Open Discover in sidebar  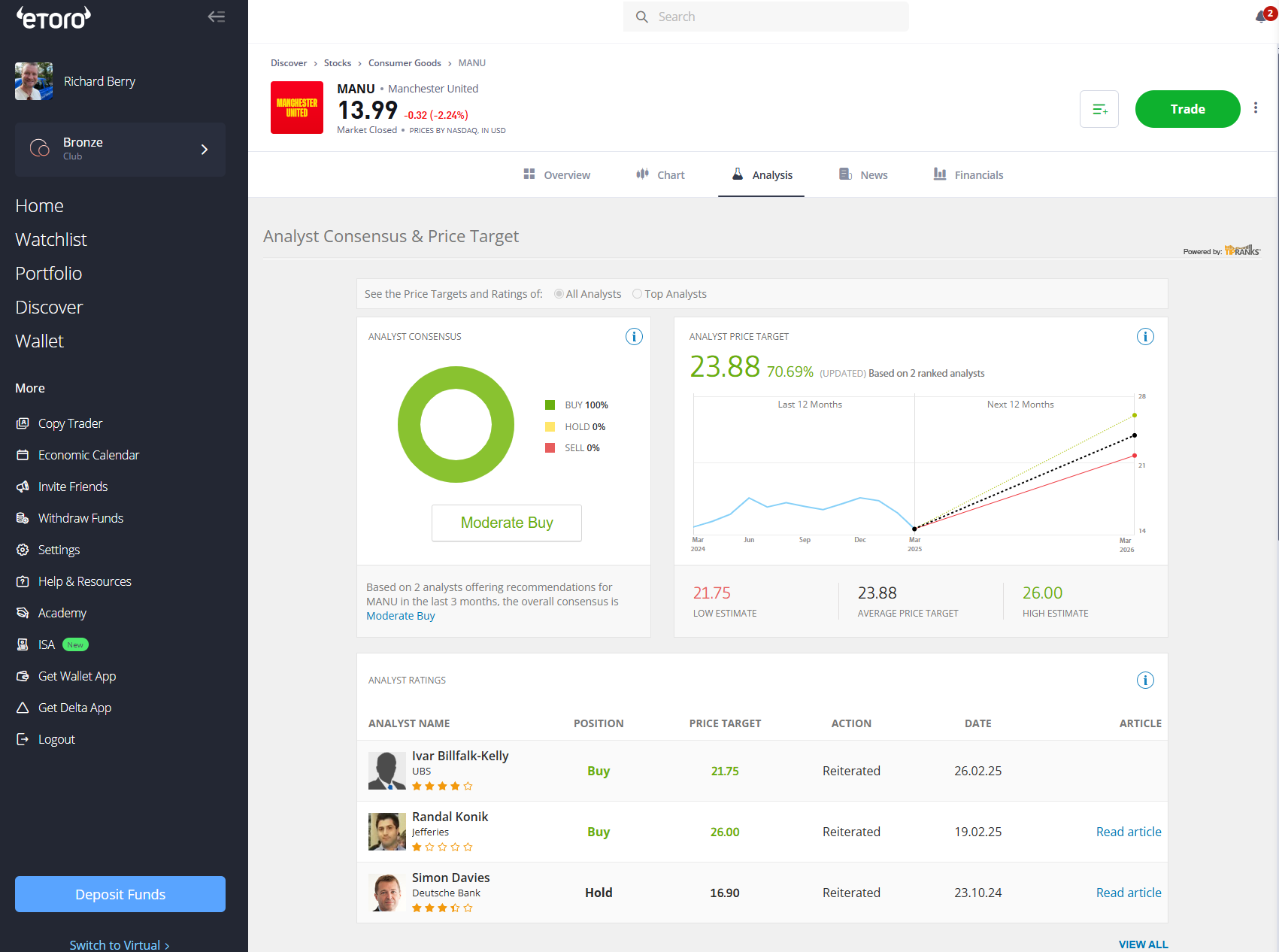[49, 308]
